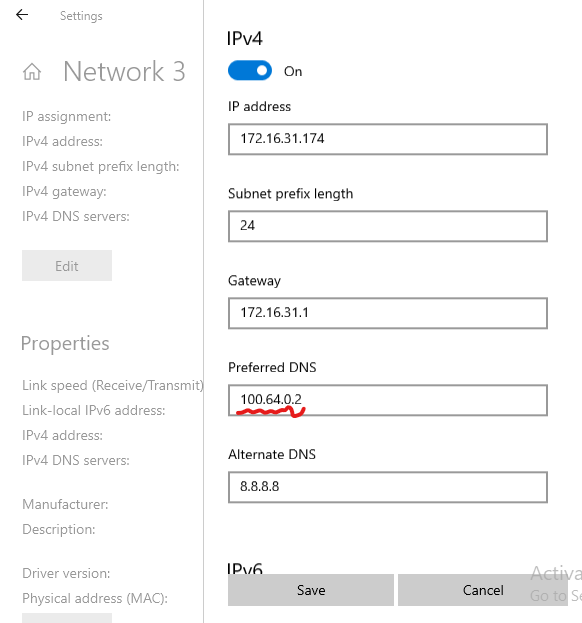This screenshot has height=623, width=582.
Task: Click the IPv4 section heading
Action: [245, 39]
